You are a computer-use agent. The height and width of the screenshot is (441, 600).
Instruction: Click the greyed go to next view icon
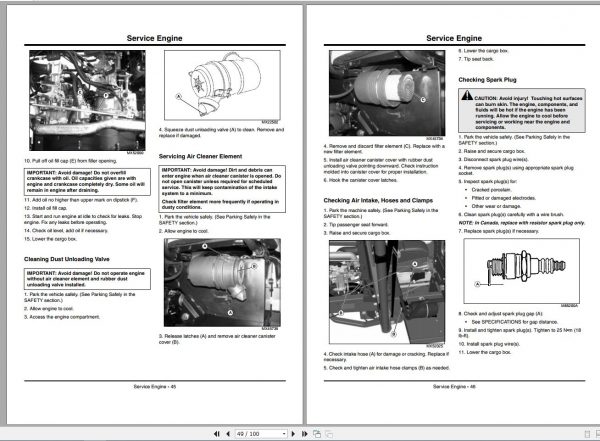pyautogui.click(x=329, y=434)
